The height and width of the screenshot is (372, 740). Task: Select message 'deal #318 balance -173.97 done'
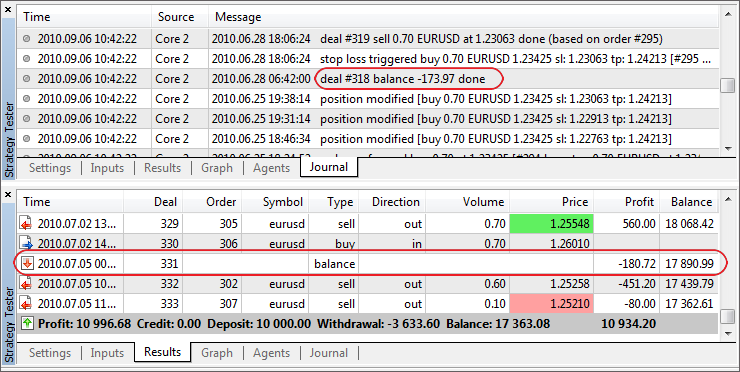coord(403,78)
